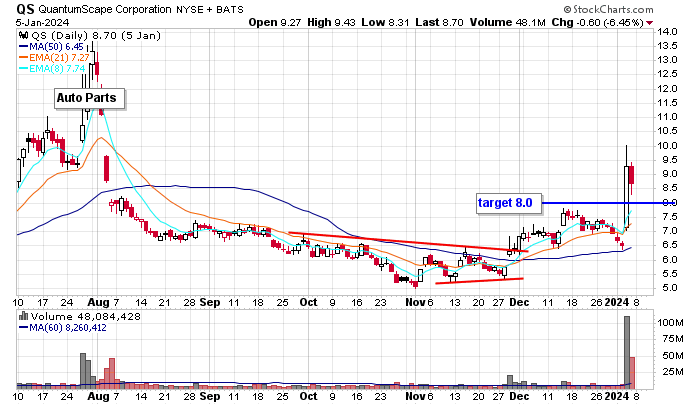Click the volume bars icon beside Volume label
The width and height of the screenshot is (700, 405).
[24, 316]
